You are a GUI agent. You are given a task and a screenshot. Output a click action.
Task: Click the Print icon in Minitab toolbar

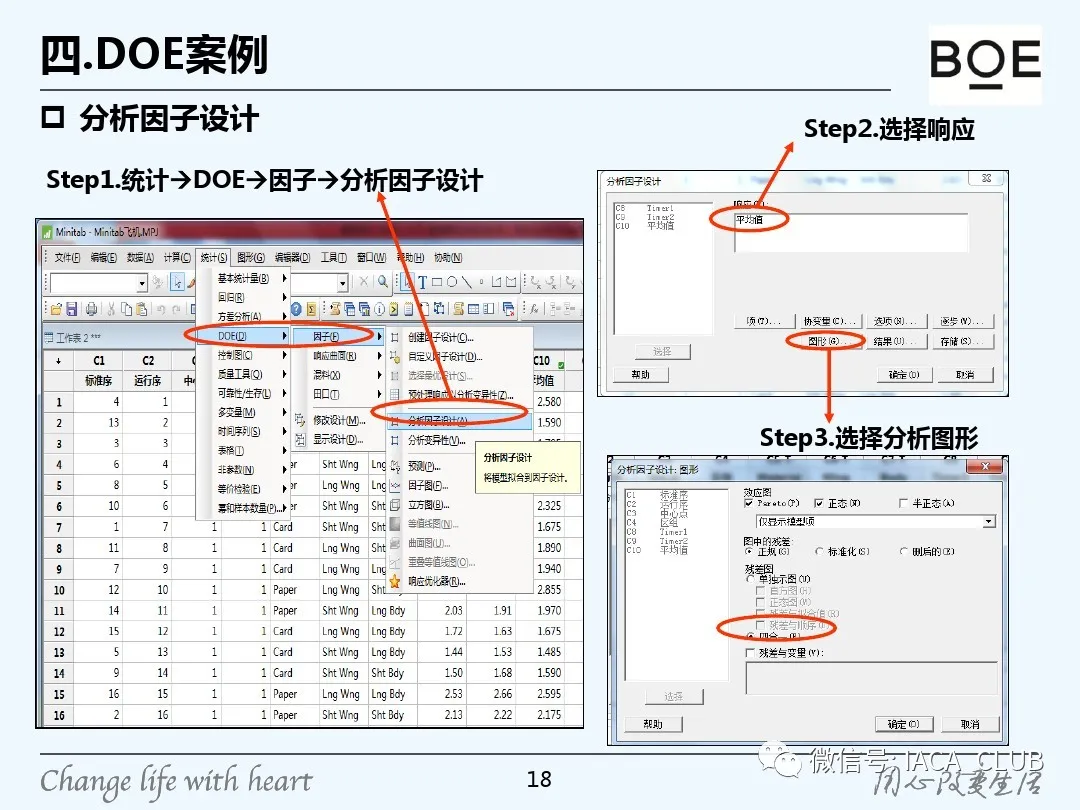click(x=91, y=309)
